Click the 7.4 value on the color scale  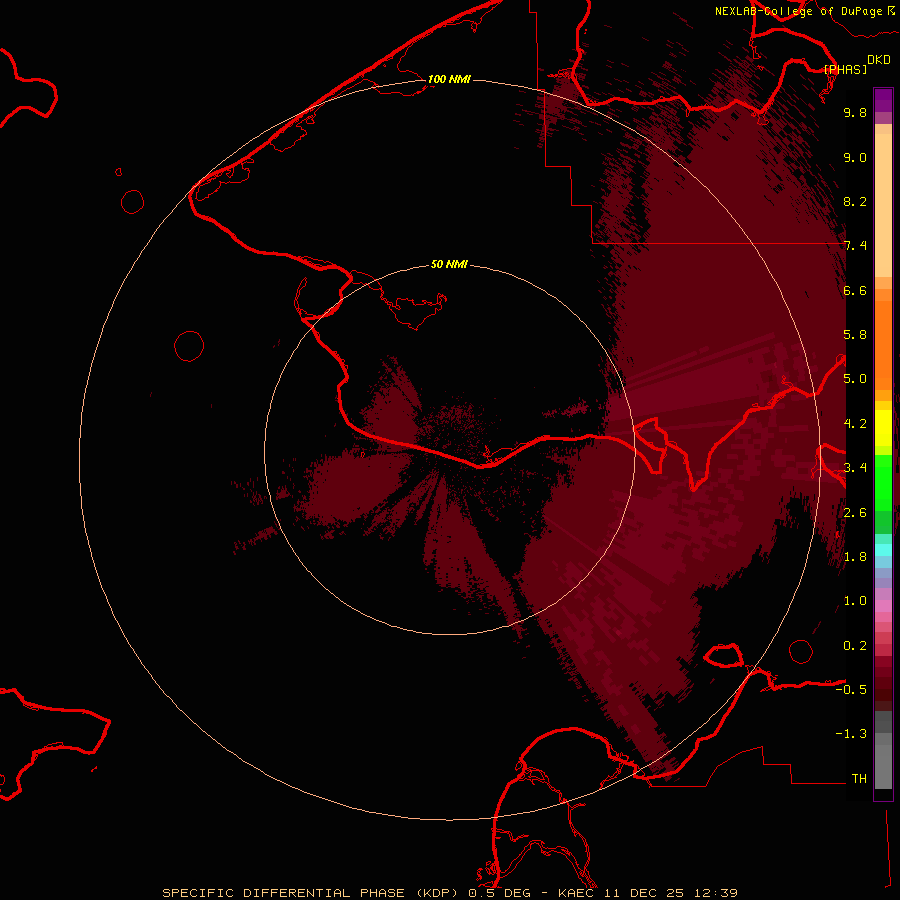tap(855, 246)
